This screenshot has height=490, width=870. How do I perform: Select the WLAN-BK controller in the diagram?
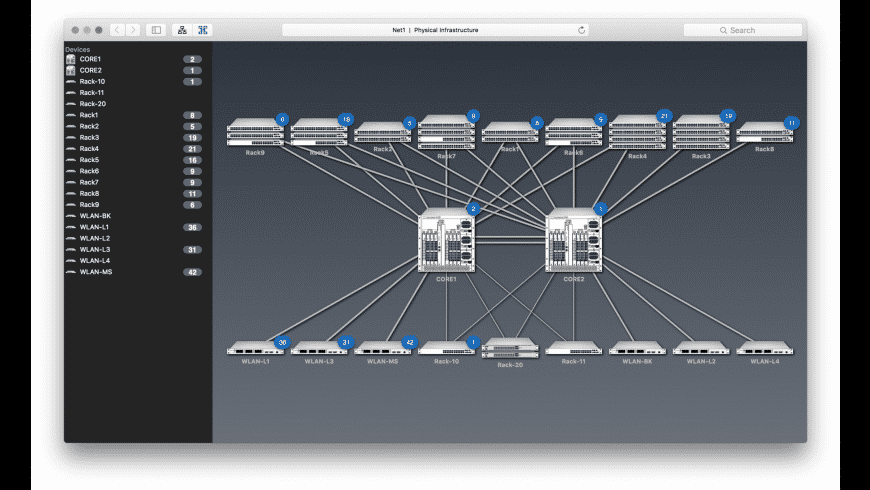pyautogui.click(x=637, y=348)
